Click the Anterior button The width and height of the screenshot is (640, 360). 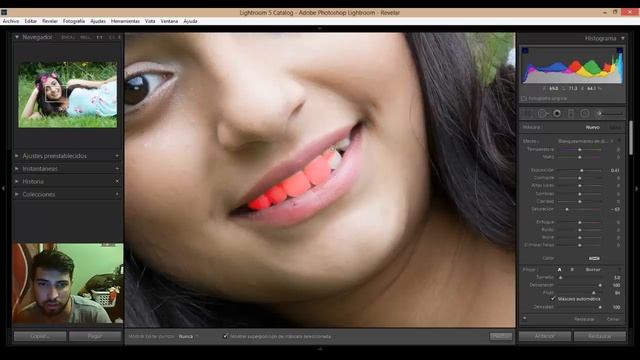pos(544,336)
